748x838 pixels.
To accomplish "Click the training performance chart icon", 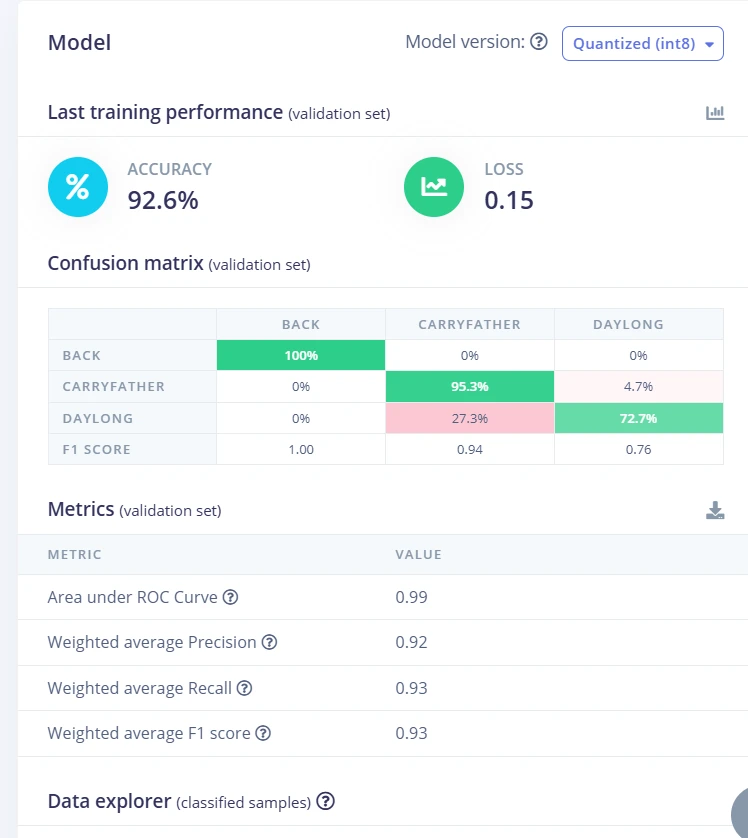I will (x=715, y=113).
